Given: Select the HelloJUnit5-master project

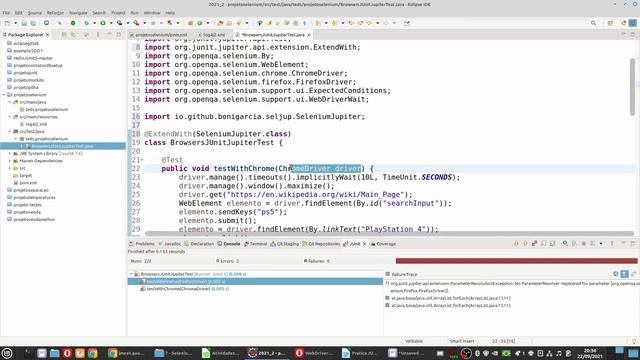Looking at the screenshot, I should click(x=33, y=58).
